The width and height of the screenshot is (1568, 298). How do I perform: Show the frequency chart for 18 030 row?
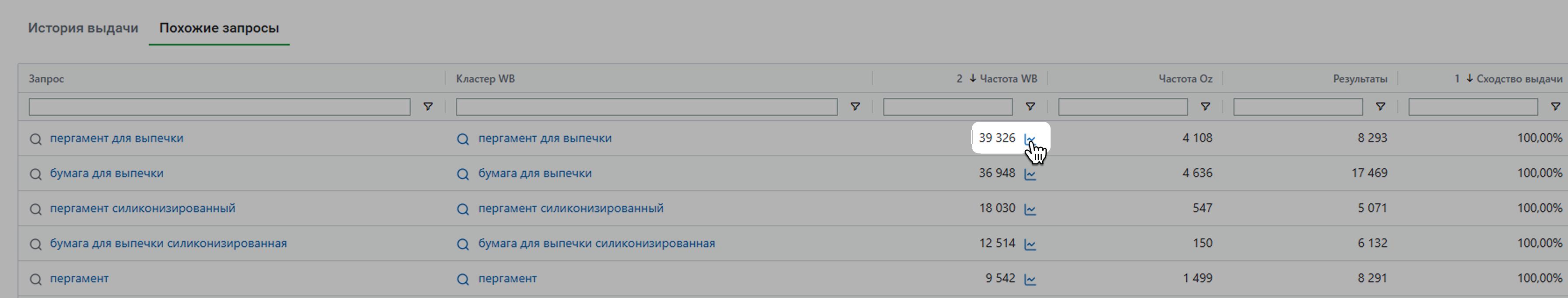1030,209
